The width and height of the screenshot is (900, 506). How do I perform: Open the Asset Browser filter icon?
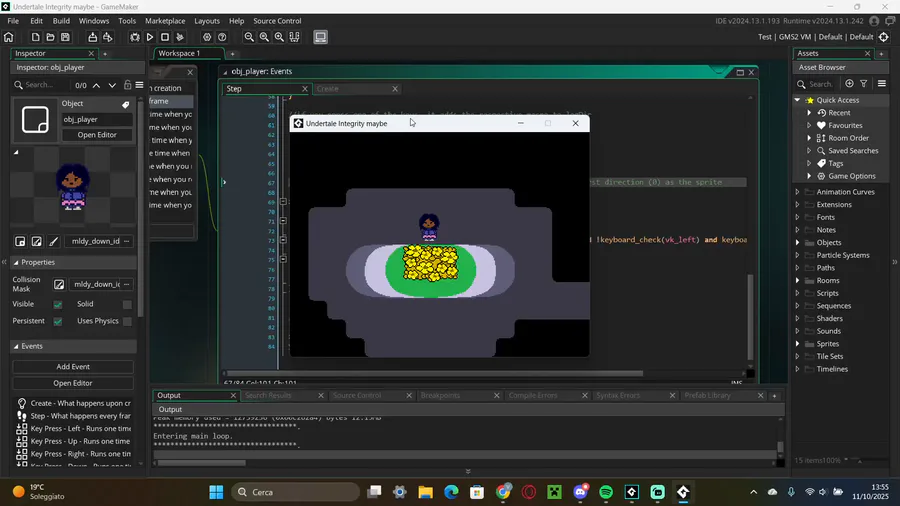point(864,84)
